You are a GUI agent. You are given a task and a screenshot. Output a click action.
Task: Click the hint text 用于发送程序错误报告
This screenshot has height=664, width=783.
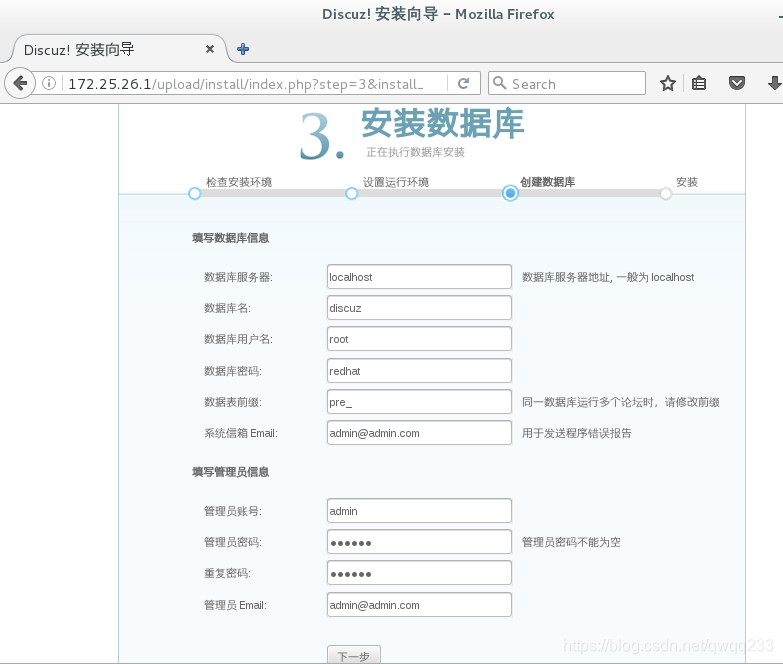(x=577, y=433)
